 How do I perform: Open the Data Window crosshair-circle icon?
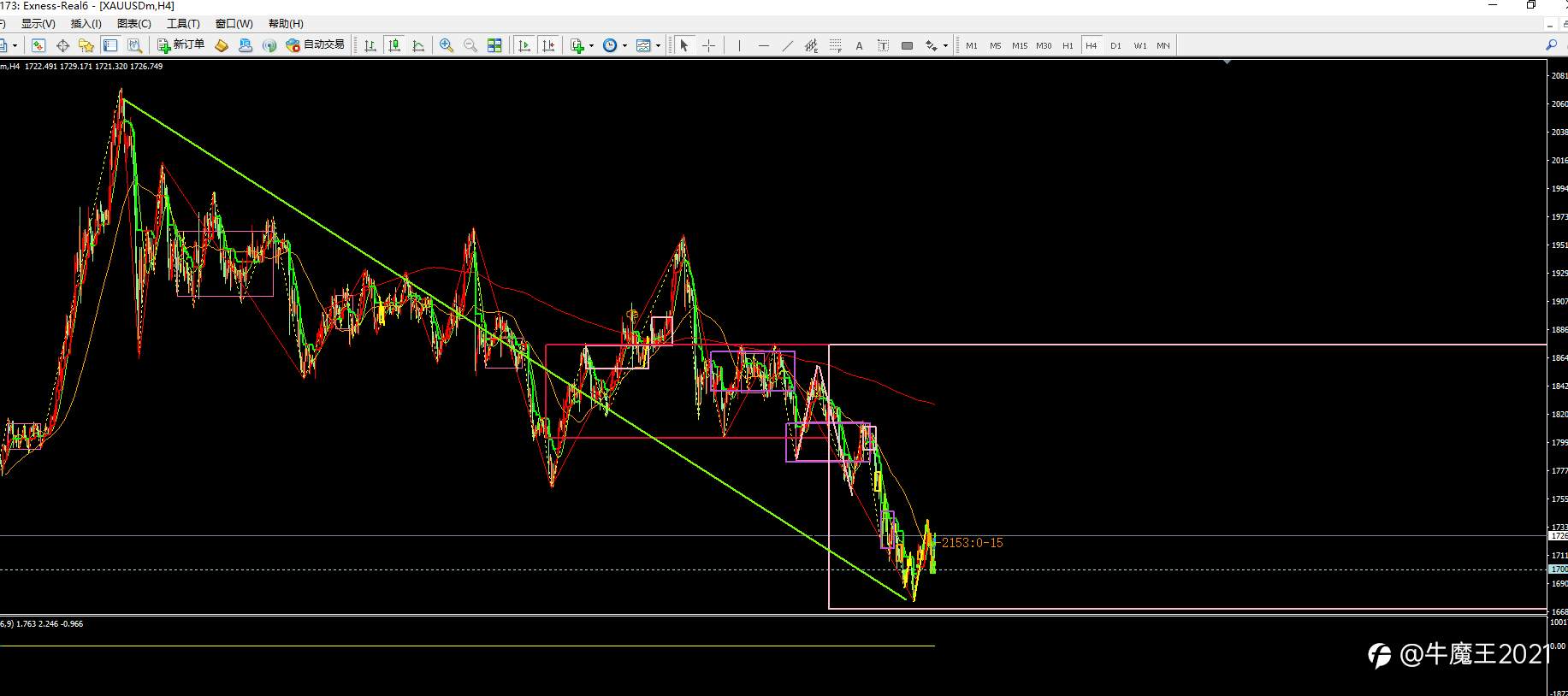click(x=62, y=45)
